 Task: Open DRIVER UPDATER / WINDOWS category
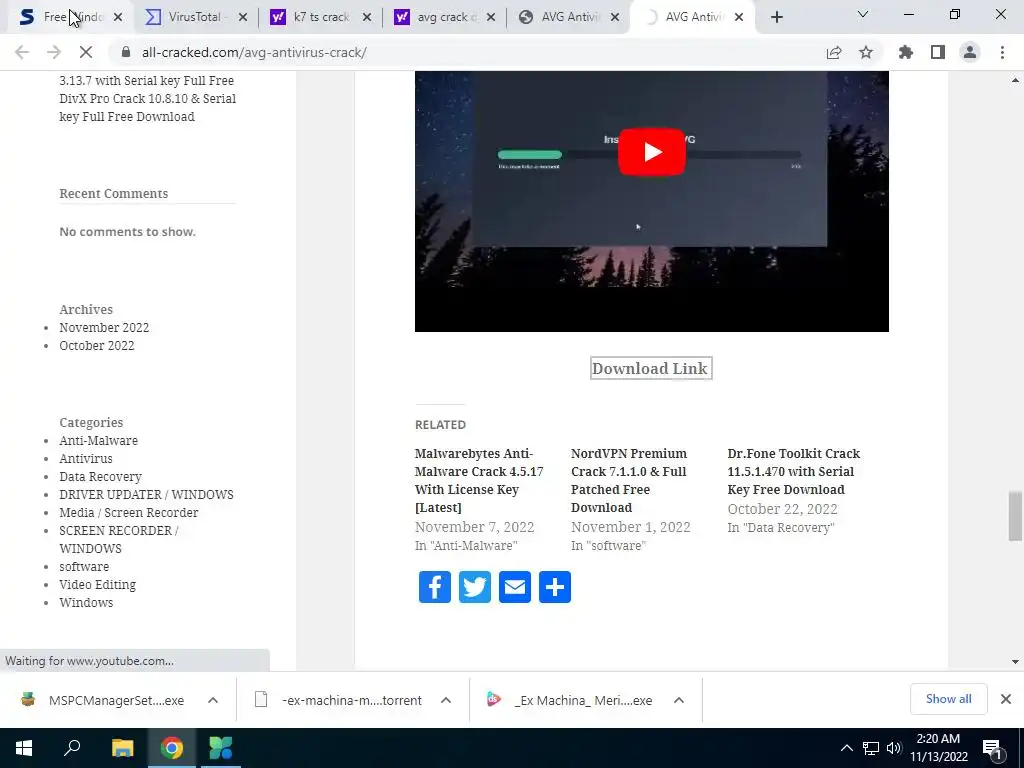(146, 494)
